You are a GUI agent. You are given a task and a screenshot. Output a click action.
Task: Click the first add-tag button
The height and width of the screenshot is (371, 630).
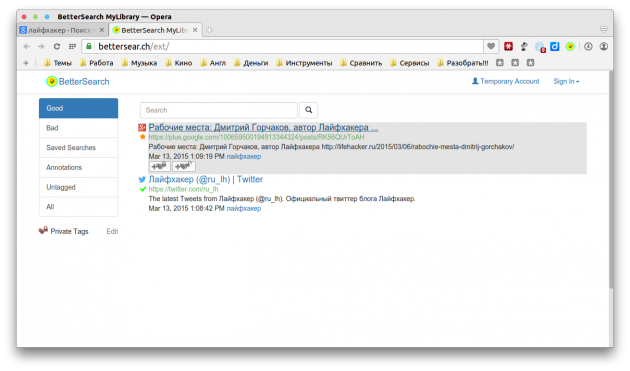click(160, 166)
